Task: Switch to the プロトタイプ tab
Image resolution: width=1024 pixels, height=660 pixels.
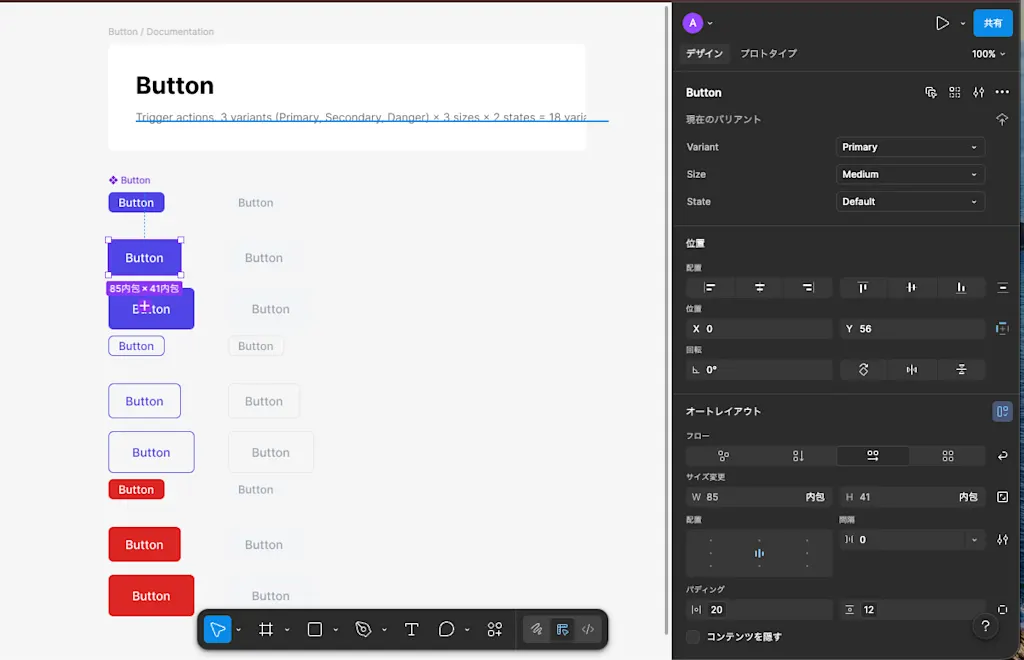Action: pyautogui.click(x=768, y=54)
